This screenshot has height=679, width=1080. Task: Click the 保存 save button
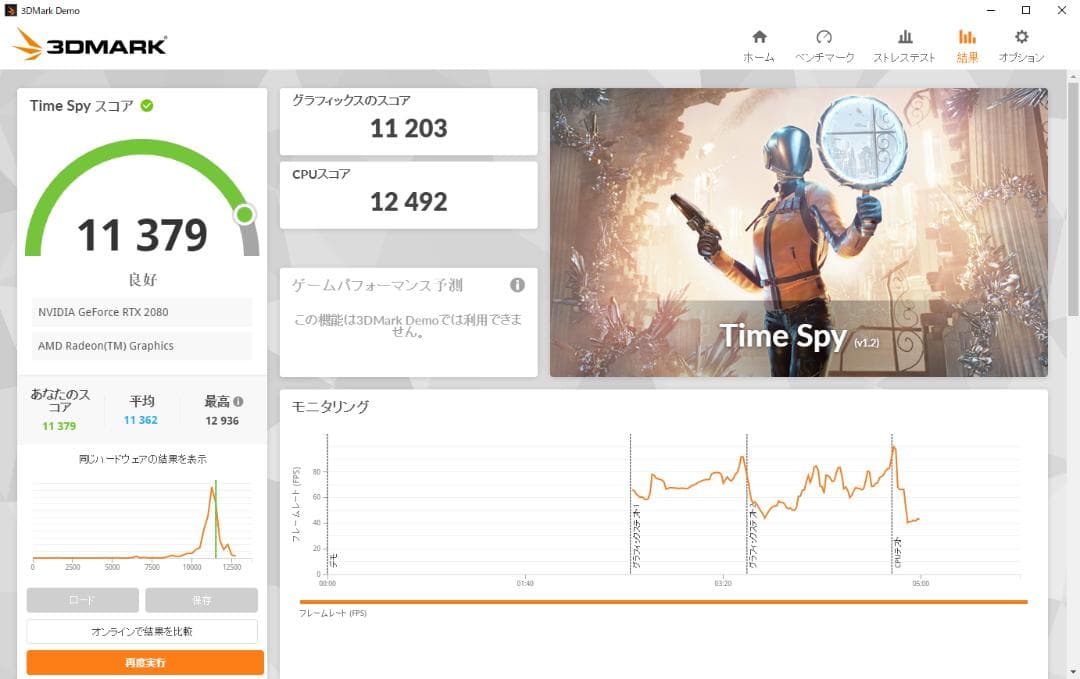point(201,600)
